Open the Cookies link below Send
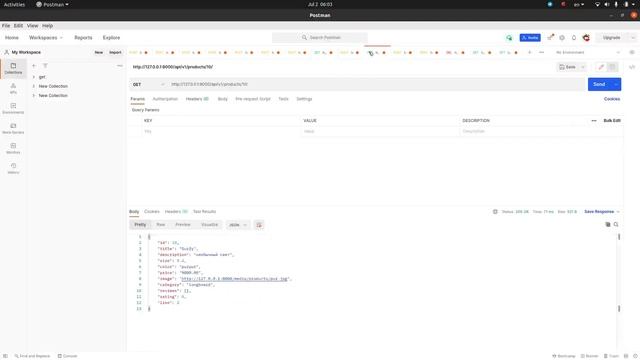The height and width of the screenshot is (360, 640). tap(612, 99)
